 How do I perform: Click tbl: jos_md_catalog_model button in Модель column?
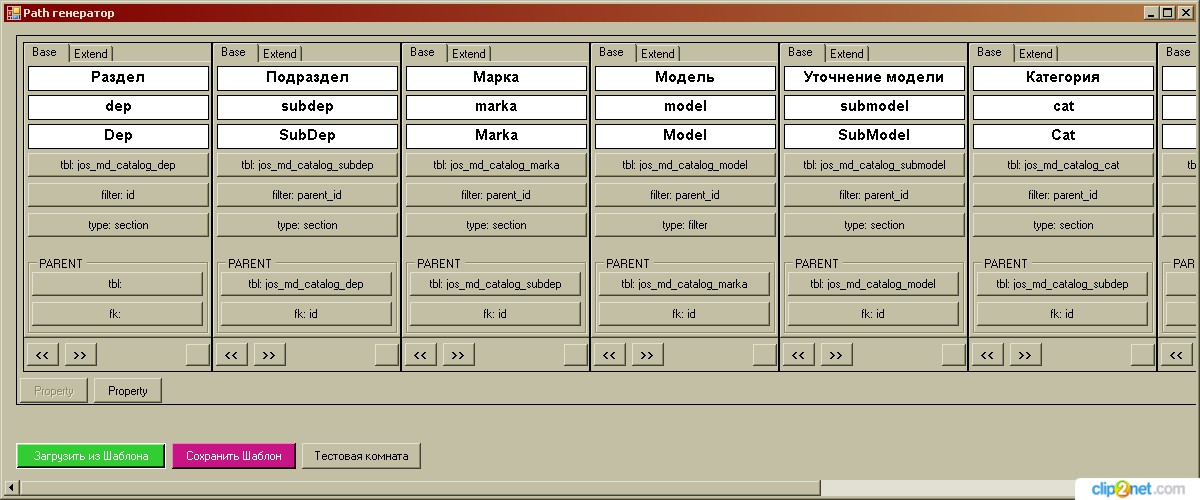click(x=686, y=165)
